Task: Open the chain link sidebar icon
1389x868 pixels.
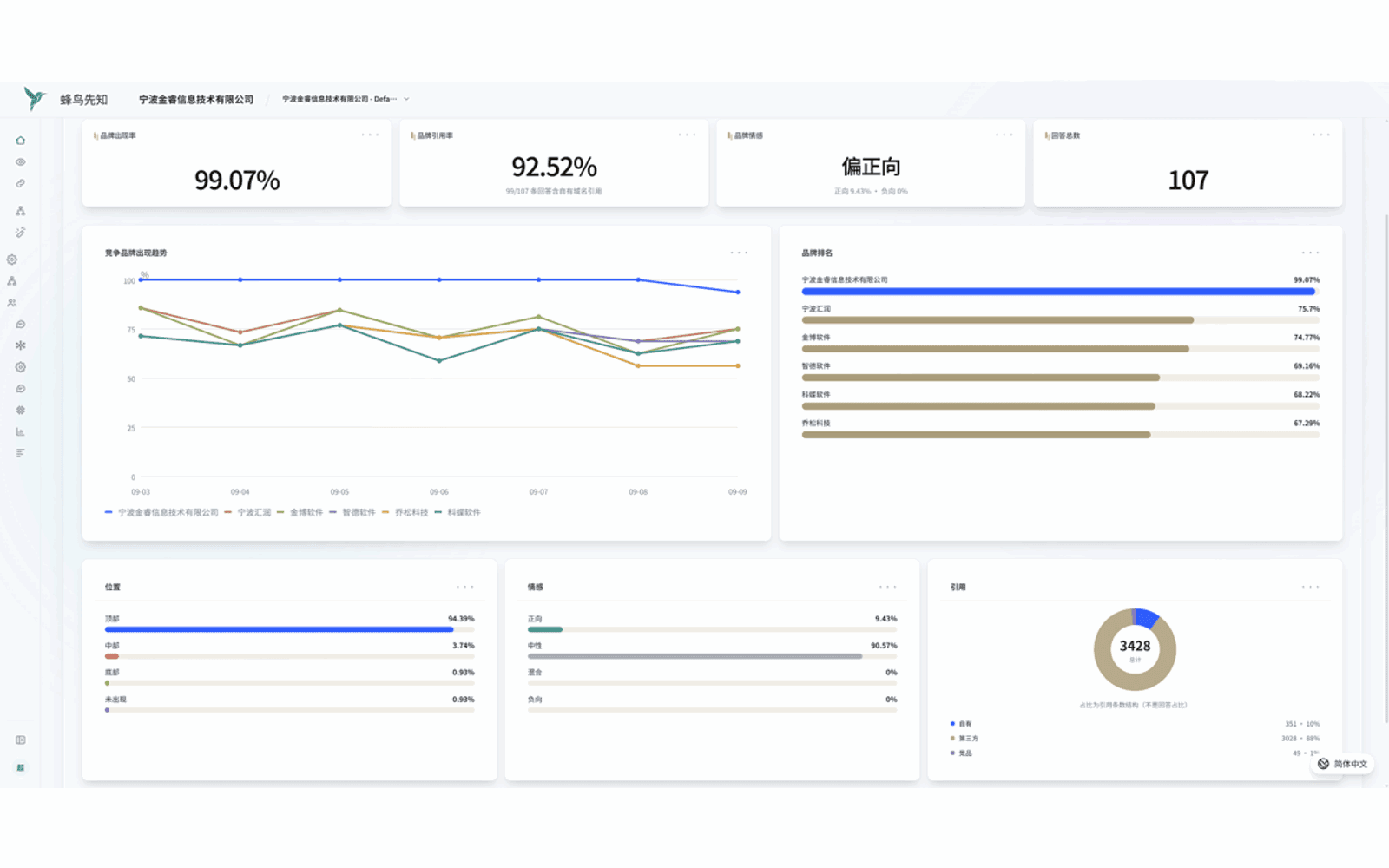Action: click(x=21, y=184)
